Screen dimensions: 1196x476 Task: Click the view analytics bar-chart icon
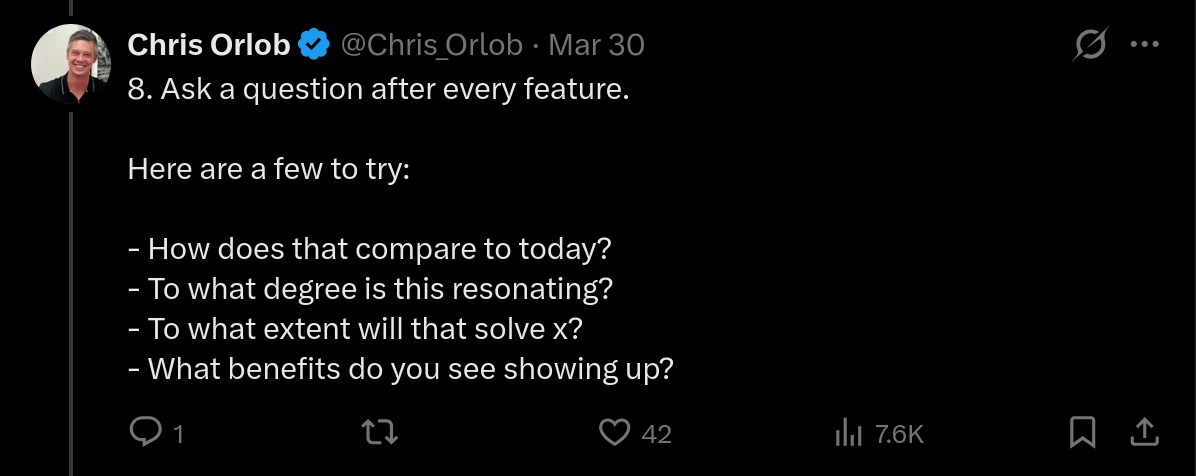coord(848,432)
